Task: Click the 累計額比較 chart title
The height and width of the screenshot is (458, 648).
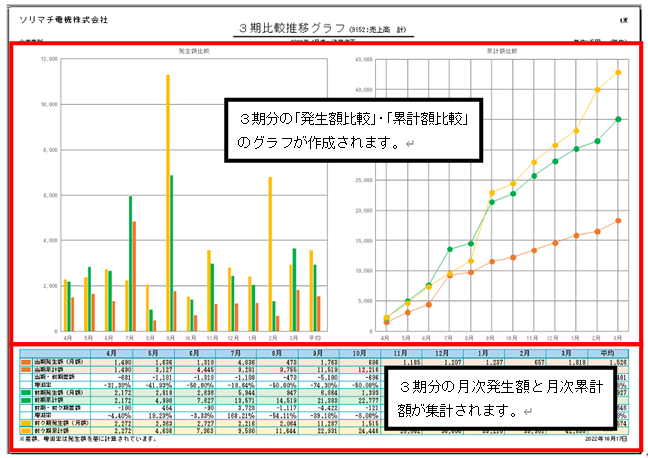Action: (502, 51)
